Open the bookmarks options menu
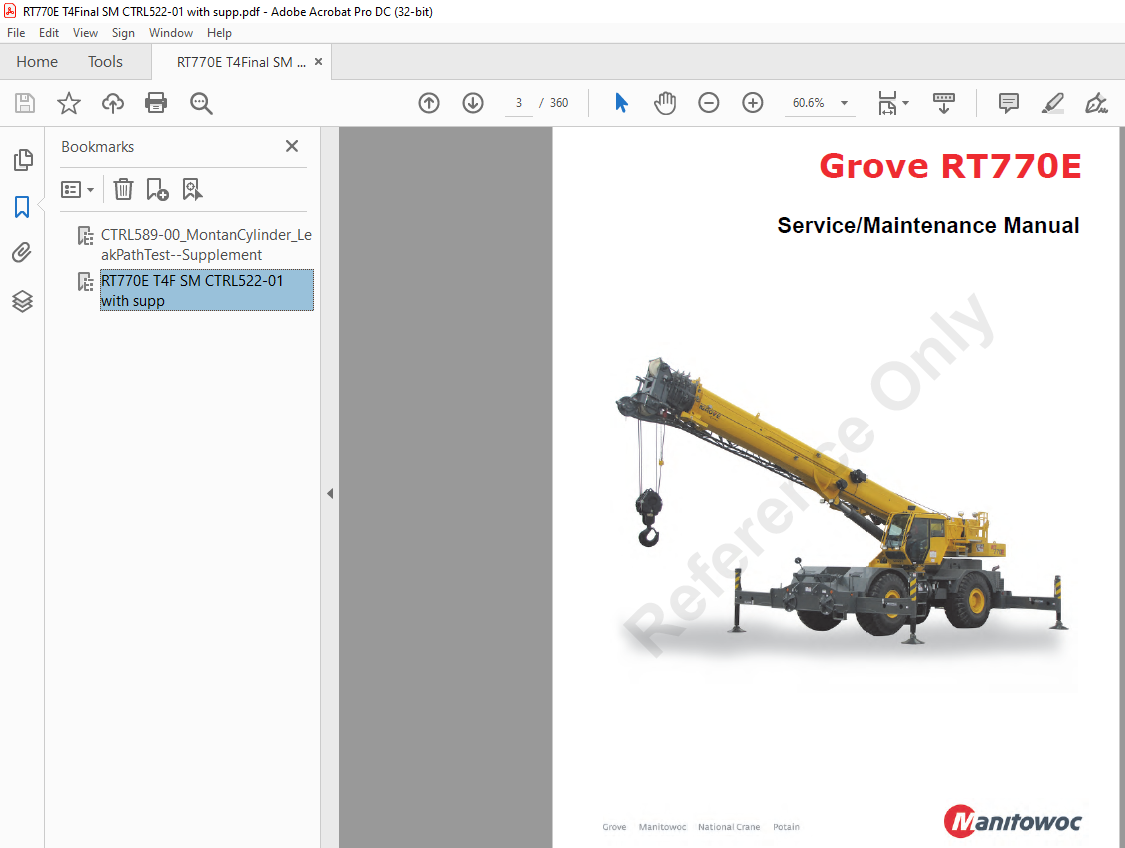 click(77, 190)
